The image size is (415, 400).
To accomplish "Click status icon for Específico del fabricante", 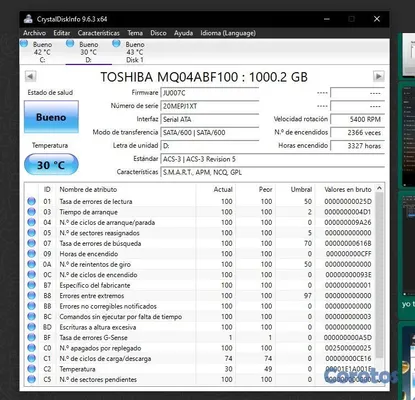I will (x=32, y=285).
